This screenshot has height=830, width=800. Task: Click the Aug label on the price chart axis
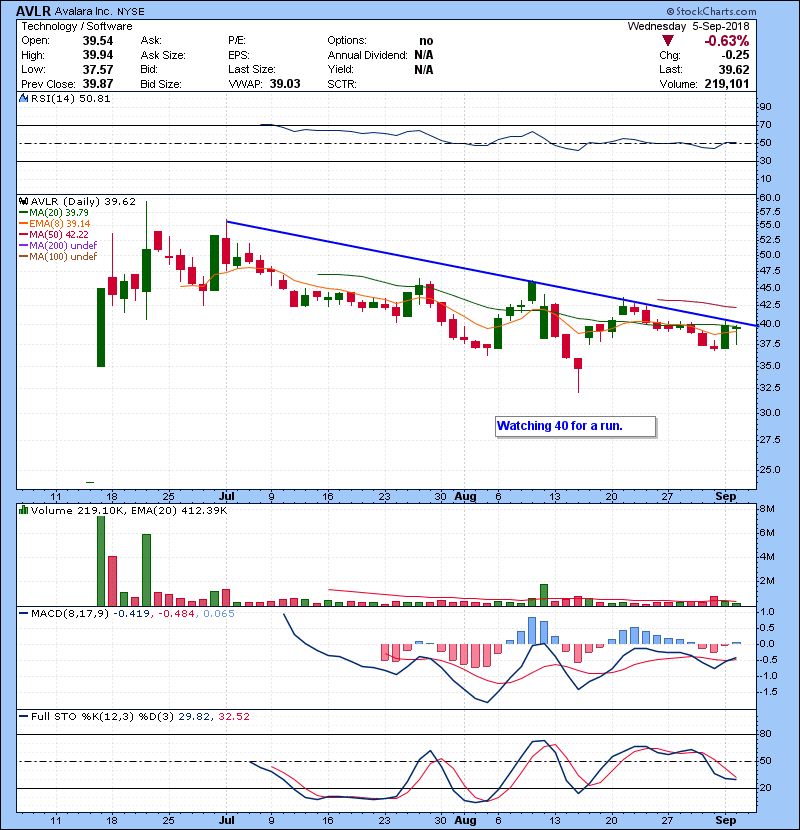pyautogui.click(x=465, y=497)
